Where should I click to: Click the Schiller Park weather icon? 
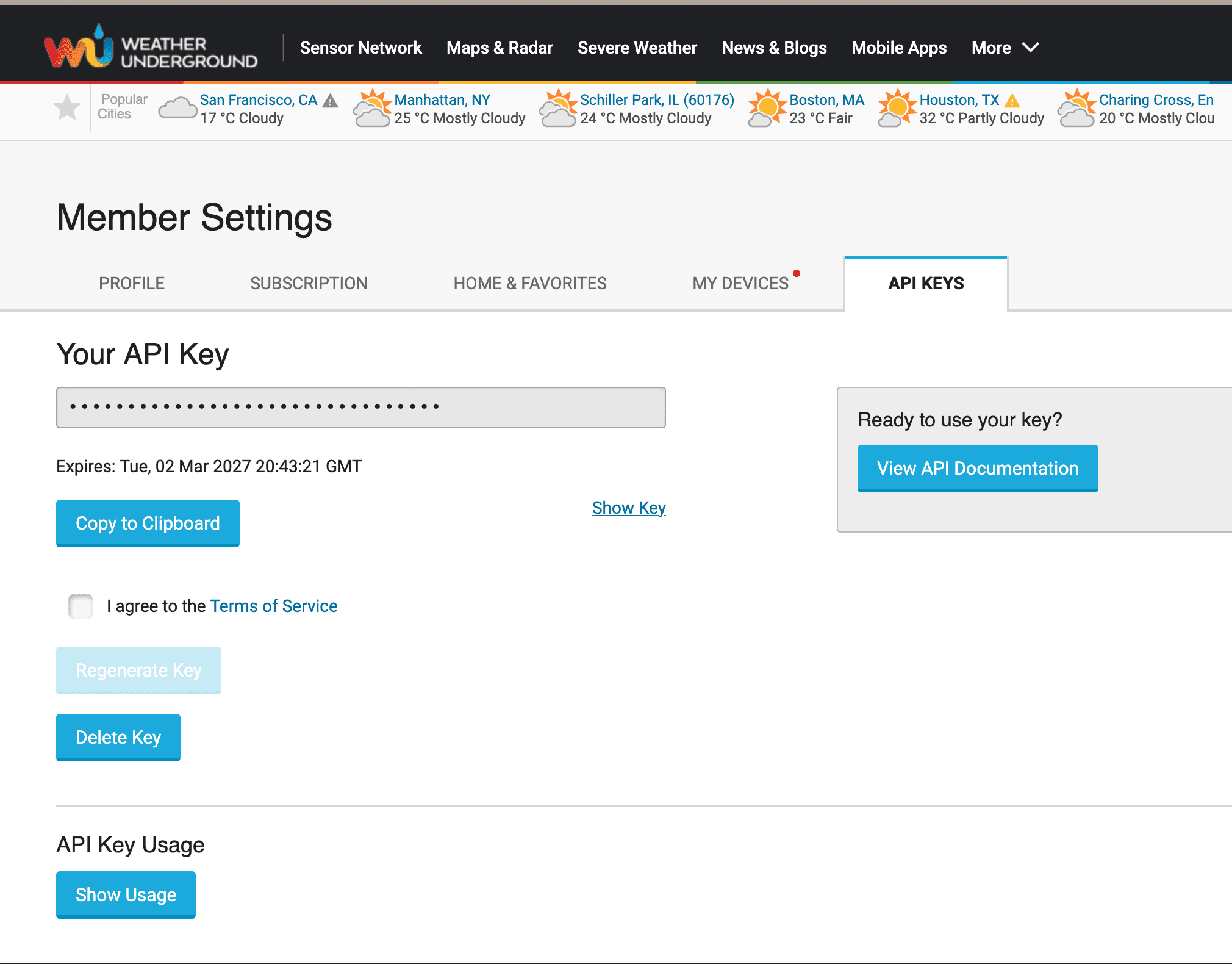(x=558, y=108)
